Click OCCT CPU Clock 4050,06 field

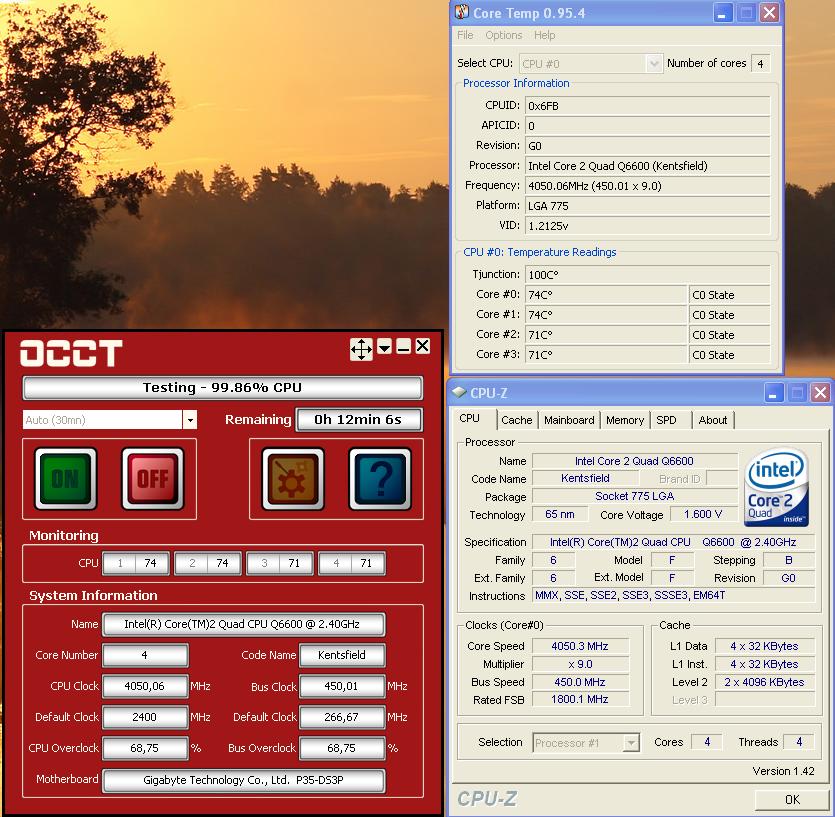145,686
